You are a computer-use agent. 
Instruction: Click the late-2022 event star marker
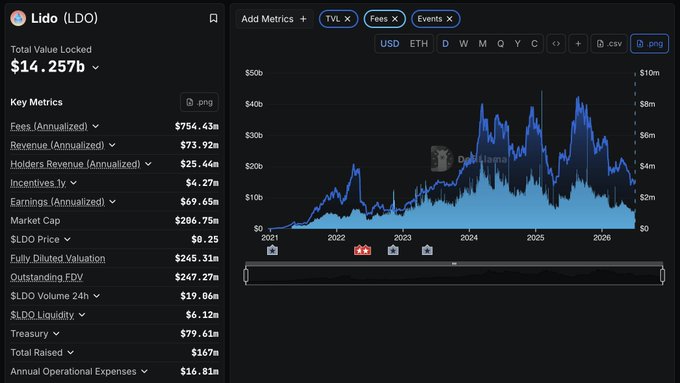click(393, 250)
